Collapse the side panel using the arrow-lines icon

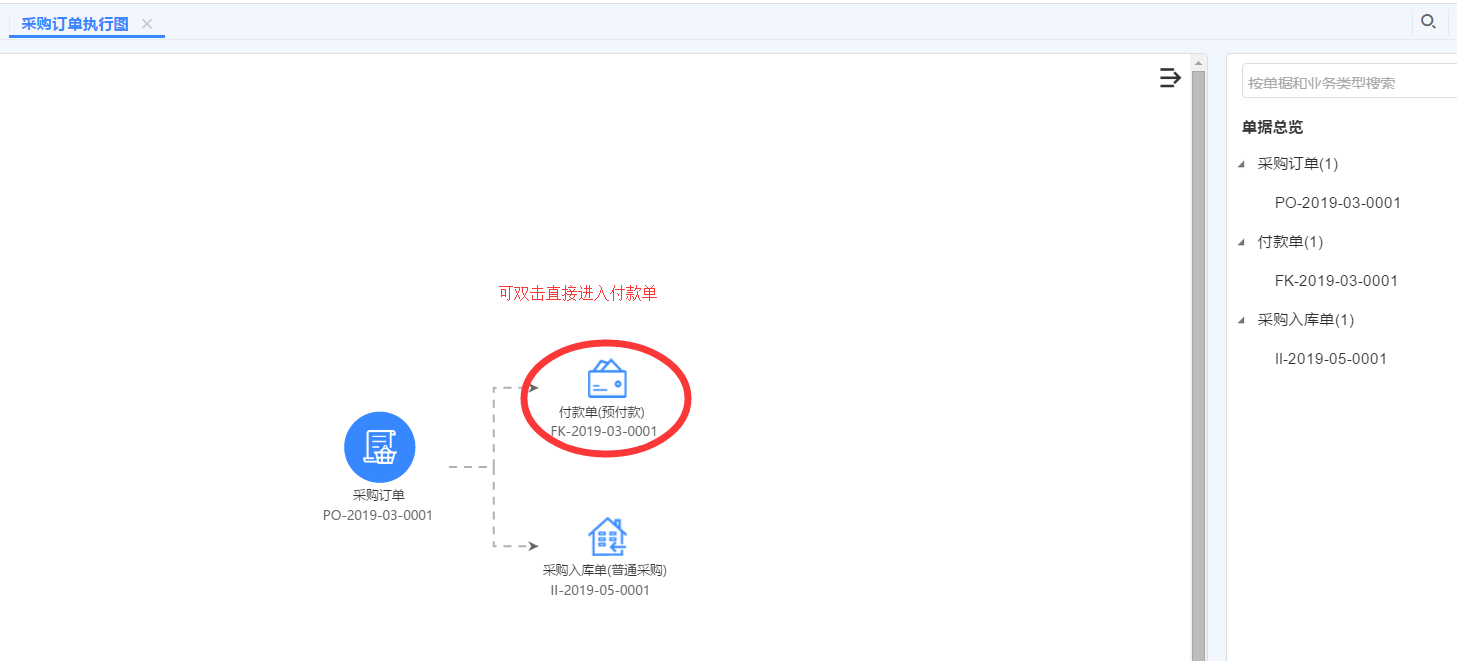[1169, 78]
